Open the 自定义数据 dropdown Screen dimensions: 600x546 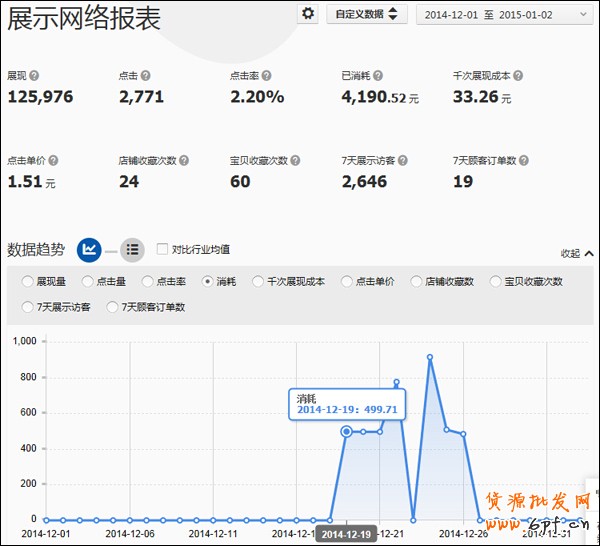click(366, 14)
